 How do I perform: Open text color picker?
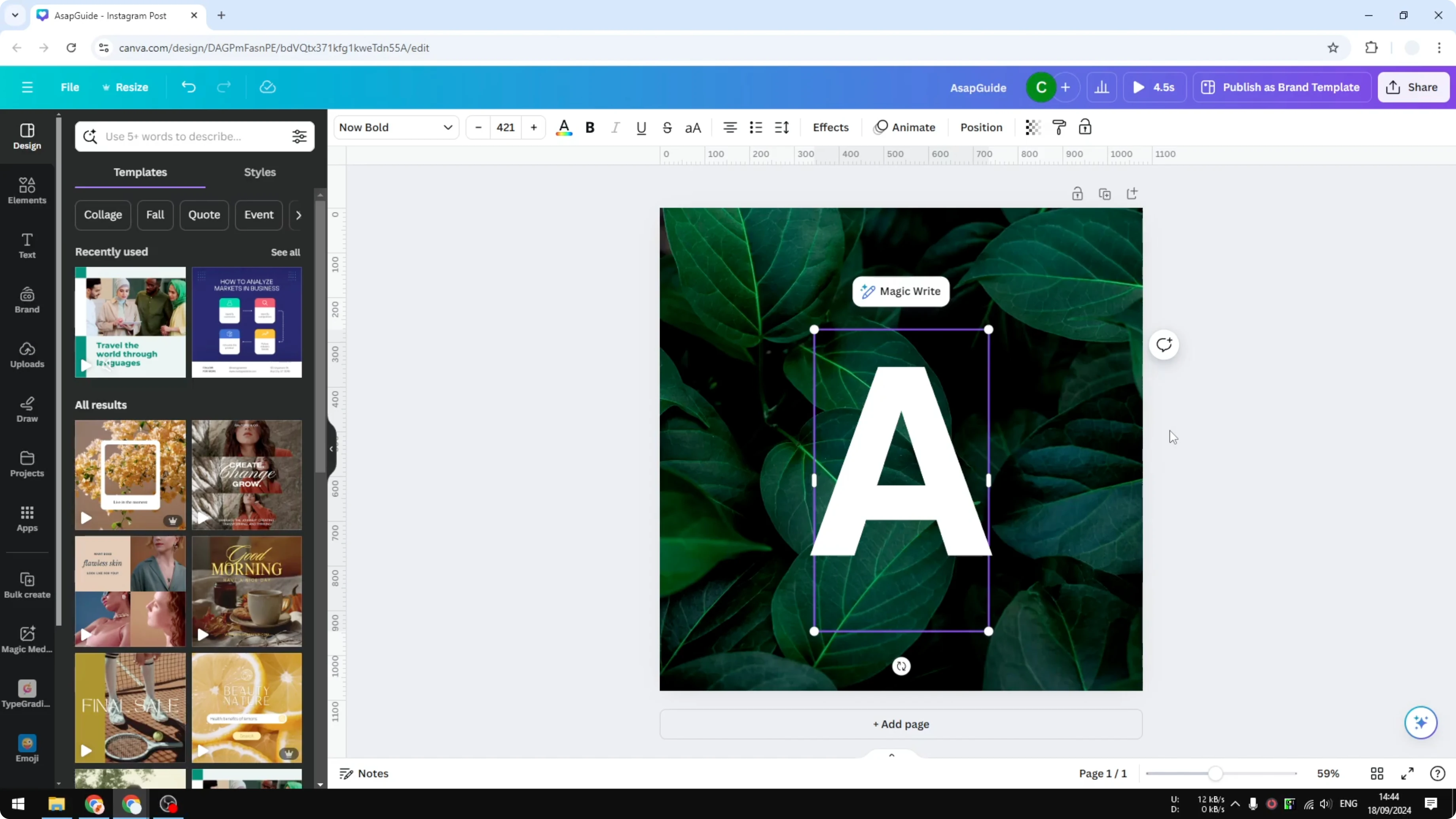coord(563,127)
